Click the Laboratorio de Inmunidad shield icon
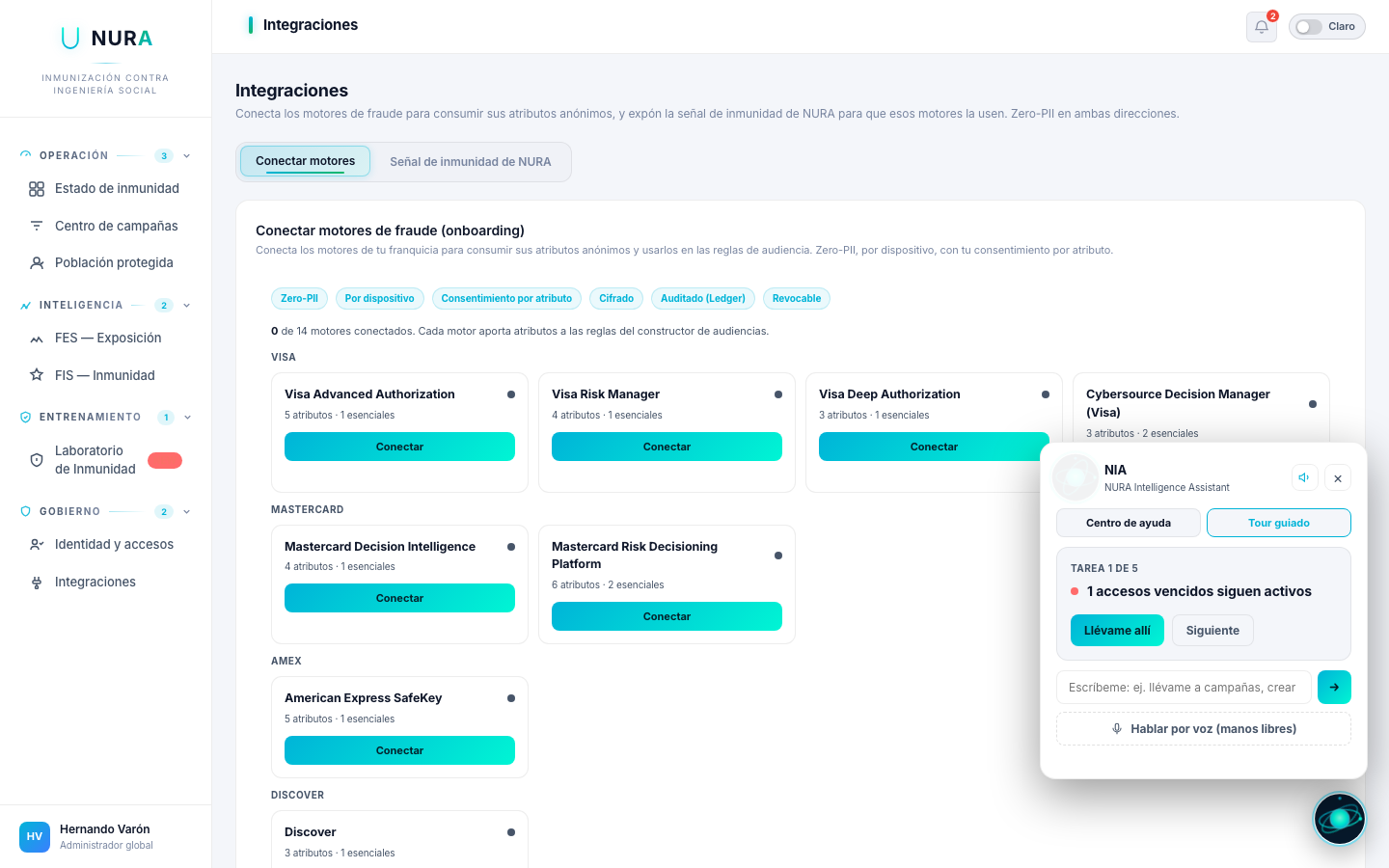The width and height of the screenshot is (1389, 868). pos(37,460)
